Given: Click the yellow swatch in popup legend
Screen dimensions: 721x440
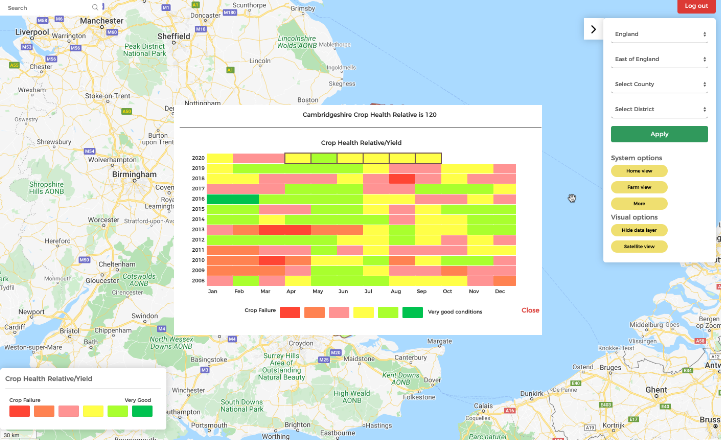Looking at the screenshot, I should tap(363, 313).
